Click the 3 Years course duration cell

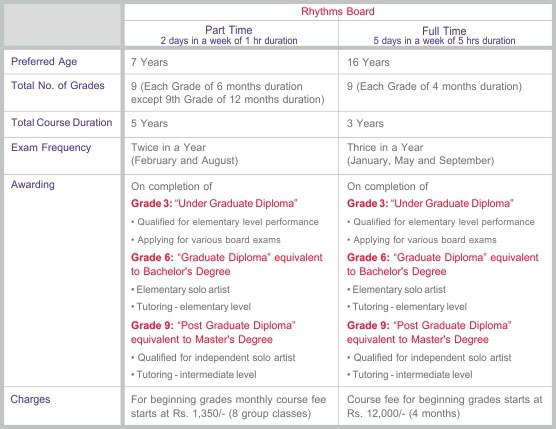pos(365,123)
